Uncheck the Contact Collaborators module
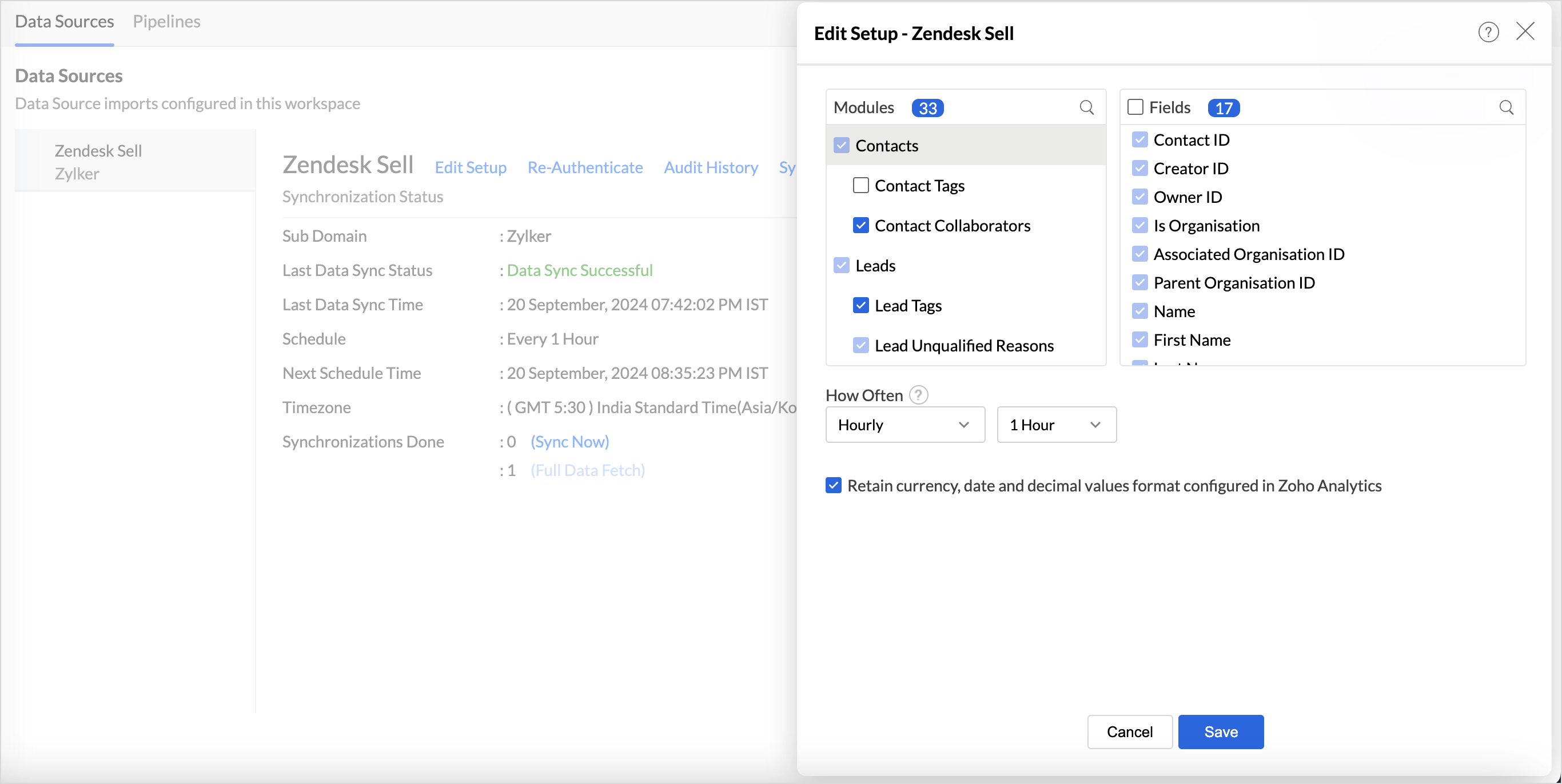This screenshot has height=784, width=1562. tap(860, 225)
